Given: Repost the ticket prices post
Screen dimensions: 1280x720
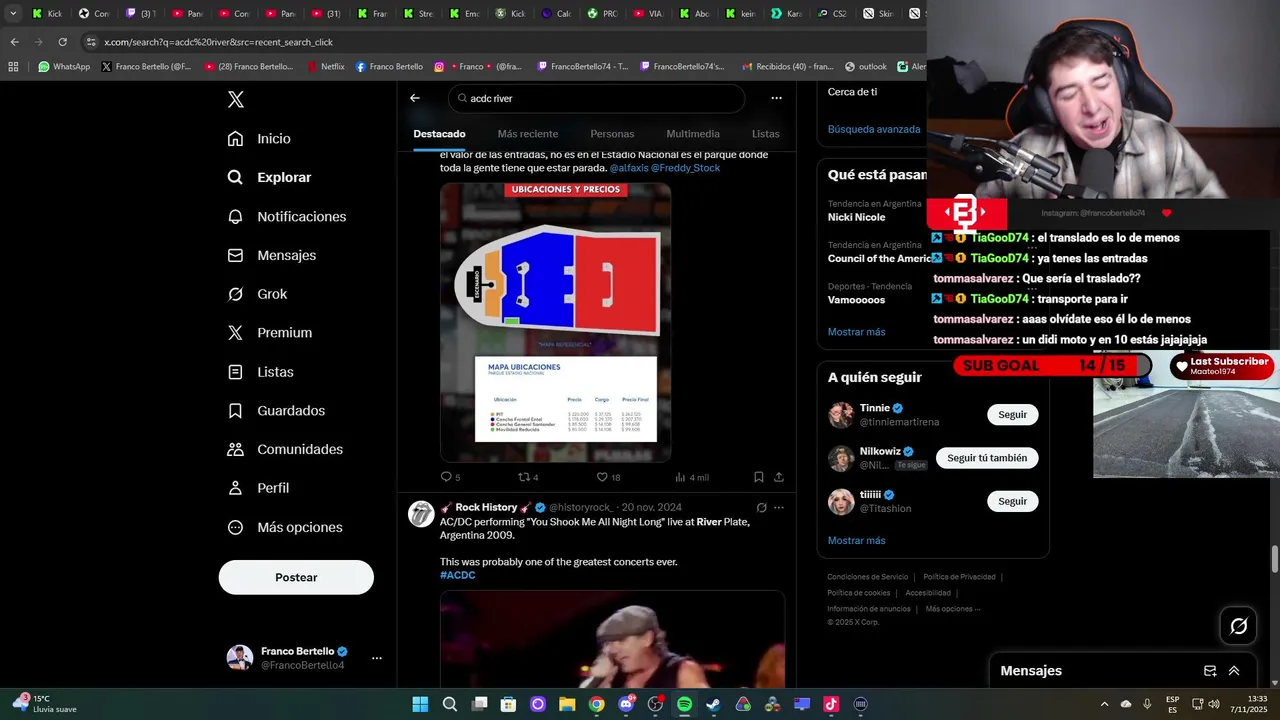Looking at the screenshot, I should pyautogui.click(x=528, y=477).
